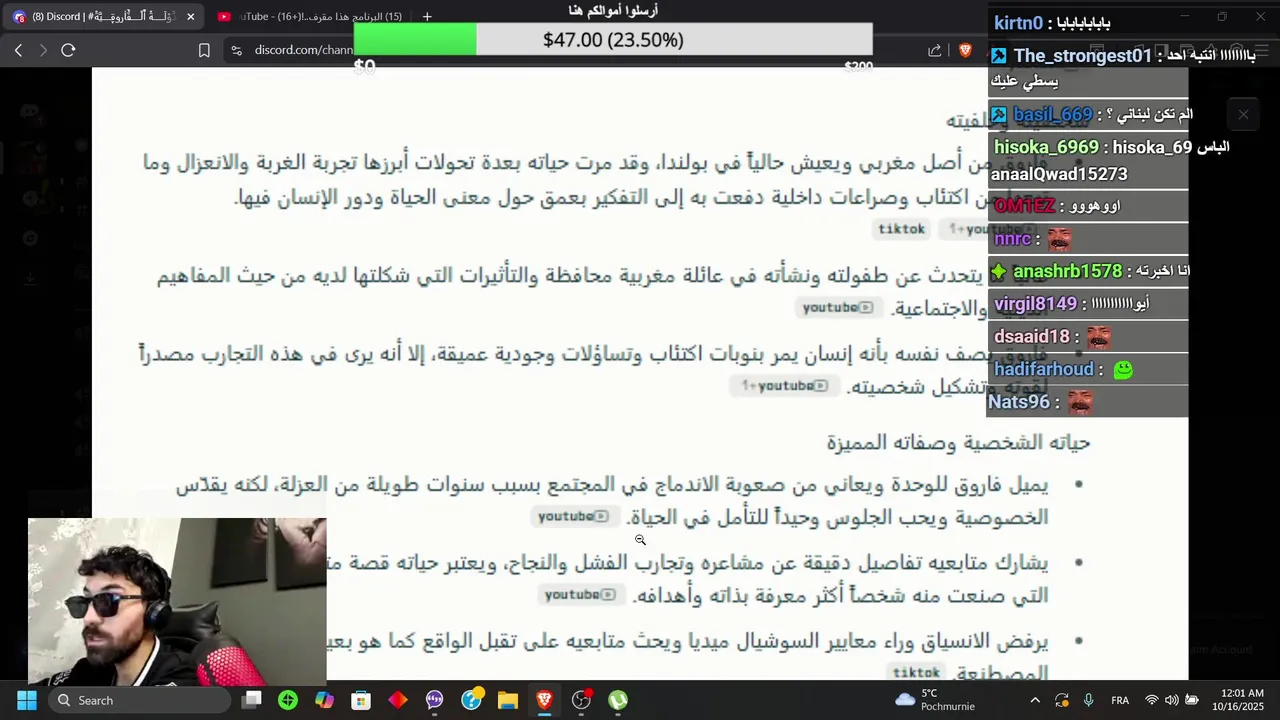Open the red diamond app on taskbar
Viewport: 1280px width, 720px height.
[398, 700]
